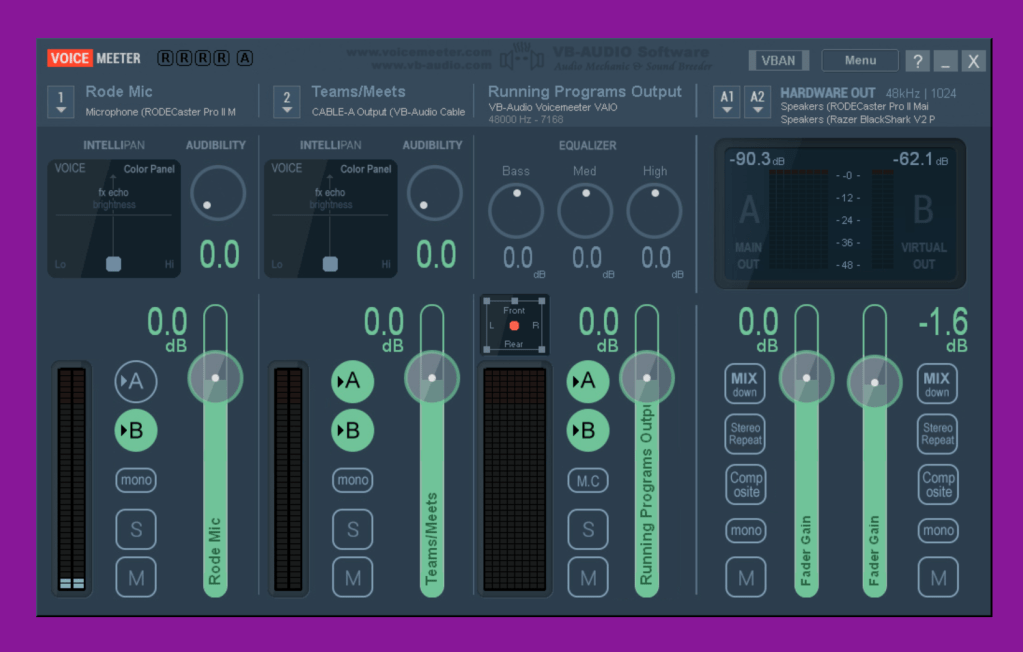This screenshot has width=1023, height=652.
Task: Click the HARDWARE OUT heading
Action: 827,93
